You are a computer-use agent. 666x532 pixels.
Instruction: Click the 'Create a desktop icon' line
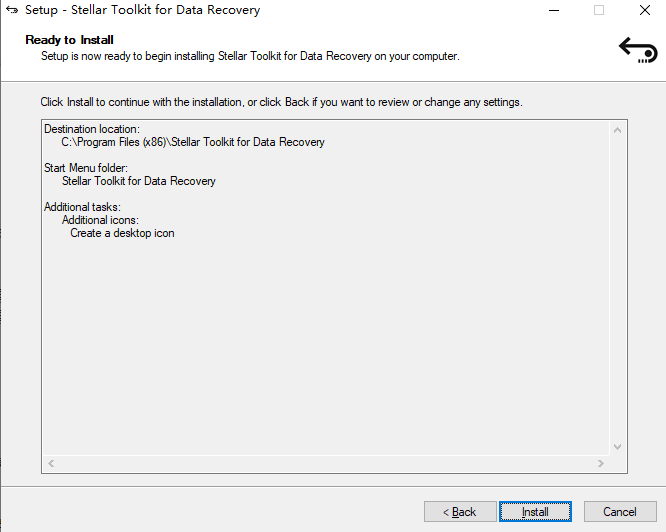point(122,233)
